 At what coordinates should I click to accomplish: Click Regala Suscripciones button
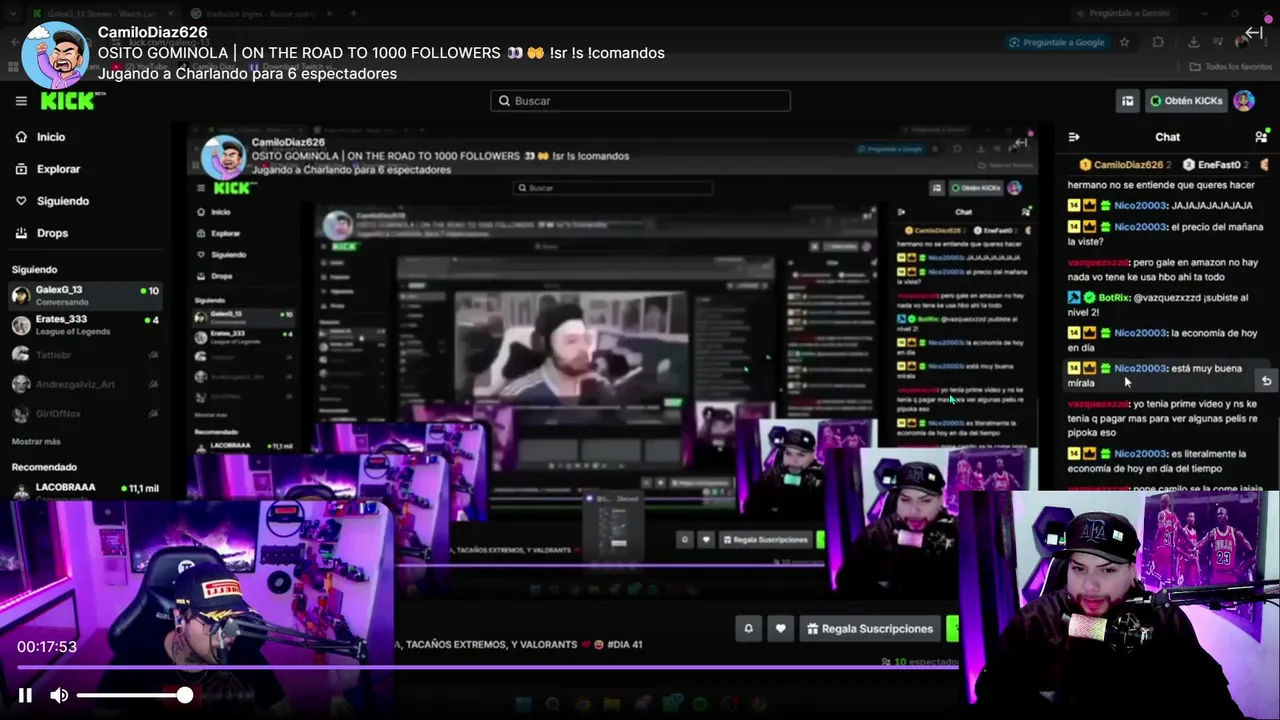click(869, 629)
